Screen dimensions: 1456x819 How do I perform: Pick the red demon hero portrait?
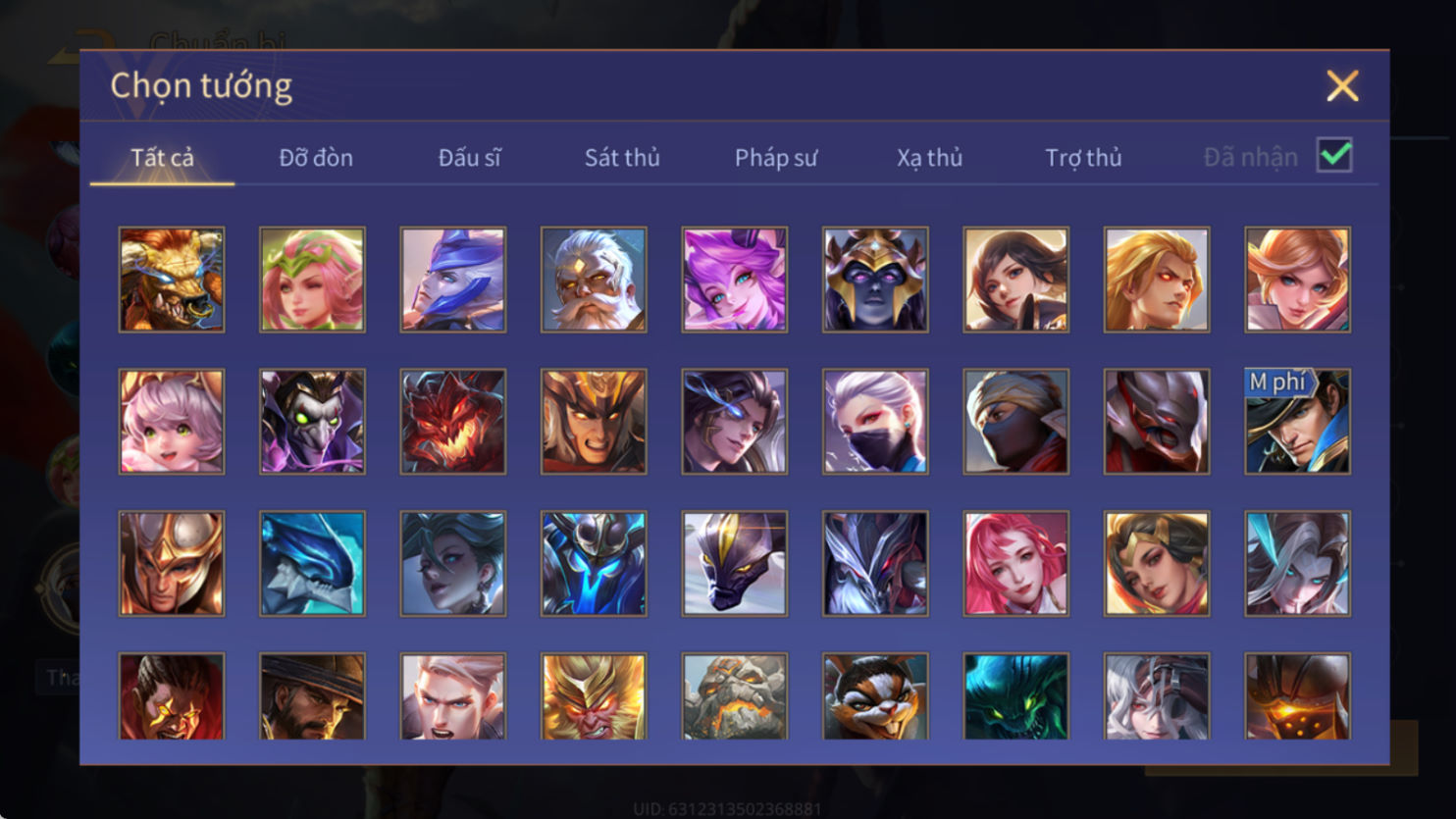[453, 422]
